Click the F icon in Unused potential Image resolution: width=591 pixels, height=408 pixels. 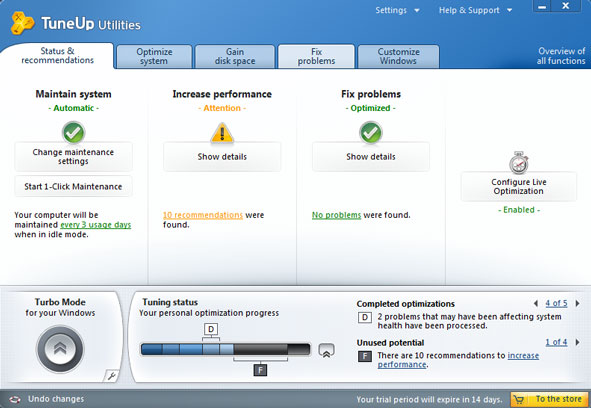(364, 356)
